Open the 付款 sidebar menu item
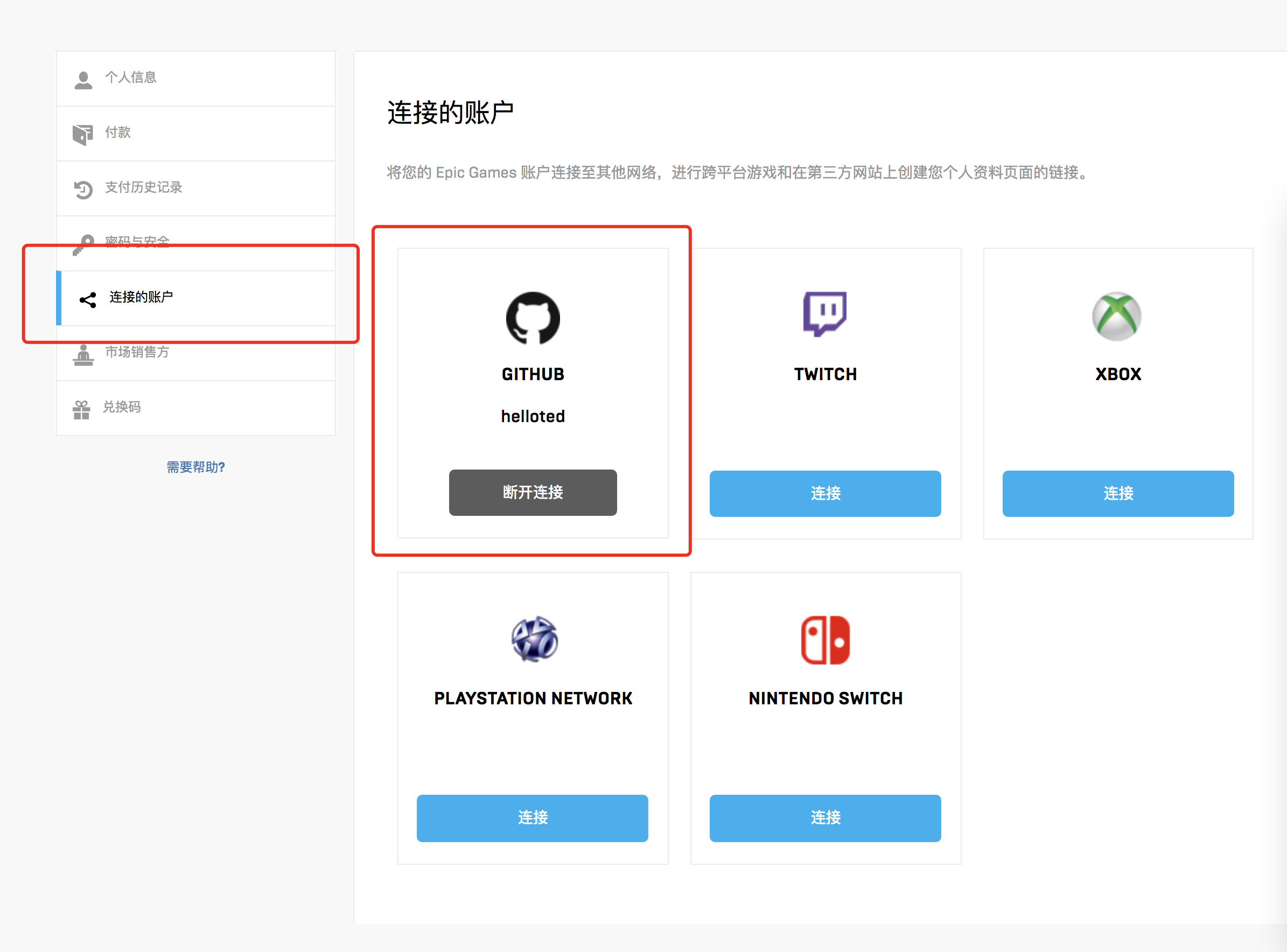1287x952 pixels. click(196, 134)
